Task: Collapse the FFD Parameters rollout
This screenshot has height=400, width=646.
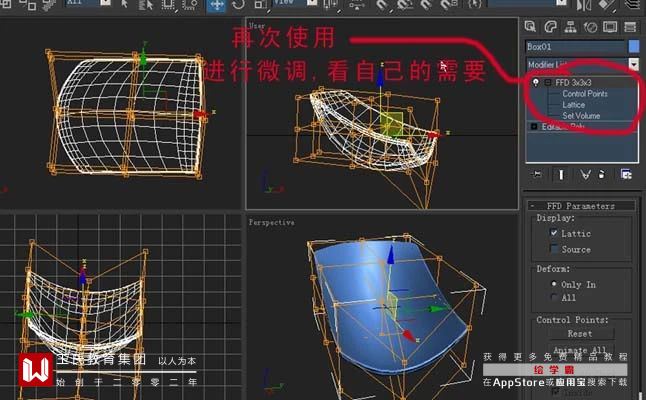Action: [x=581, y=206]
